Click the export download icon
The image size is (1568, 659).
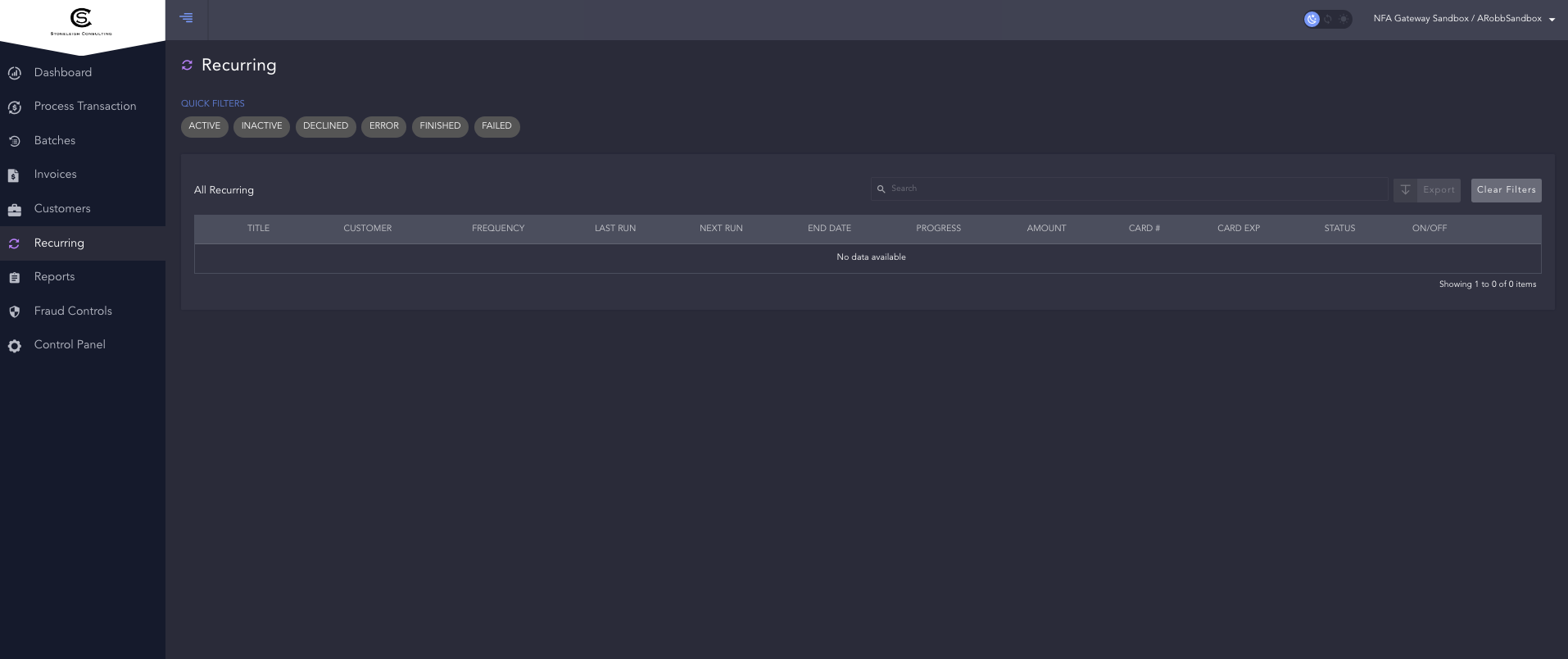[x=1405, y=190]
